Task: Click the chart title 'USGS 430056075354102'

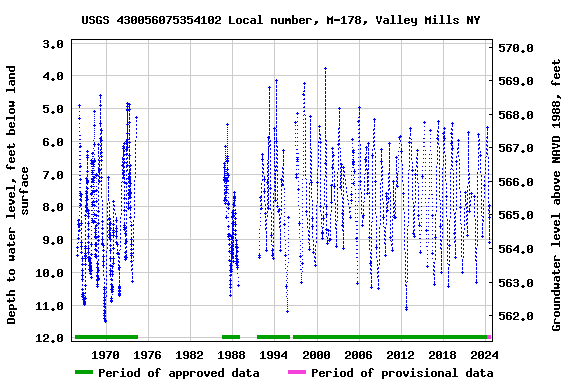Action: [151, 20]
